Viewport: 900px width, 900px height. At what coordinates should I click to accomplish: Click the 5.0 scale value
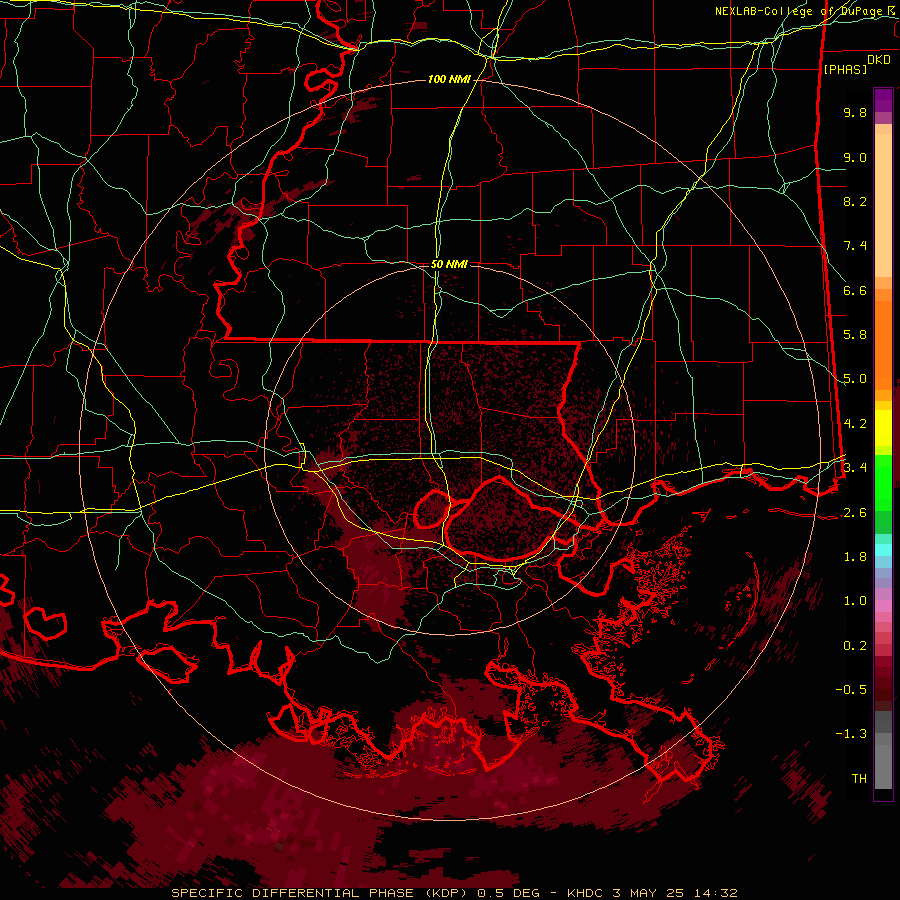855,379
